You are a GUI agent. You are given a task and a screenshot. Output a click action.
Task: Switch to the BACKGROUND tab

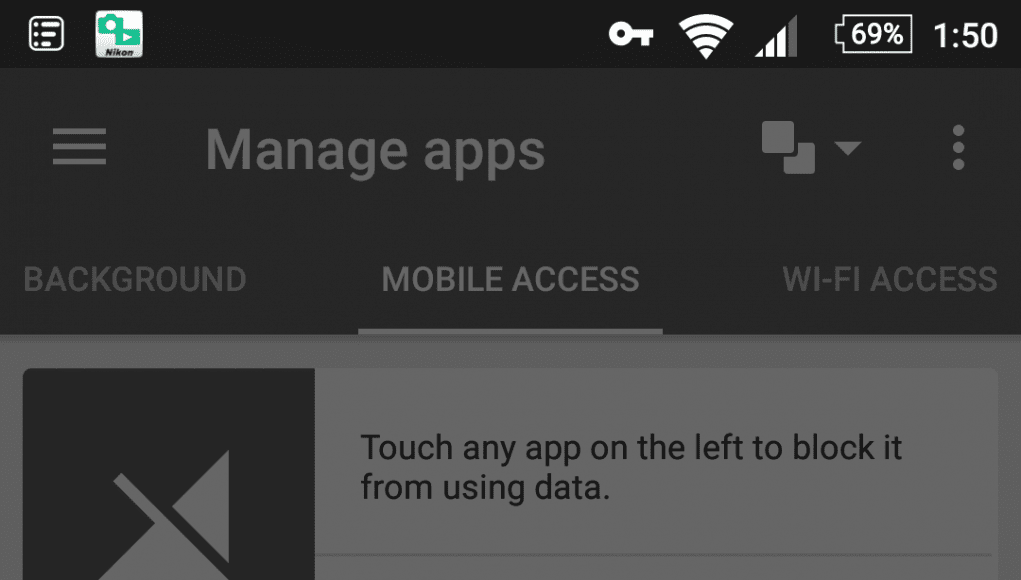(135, 279)
